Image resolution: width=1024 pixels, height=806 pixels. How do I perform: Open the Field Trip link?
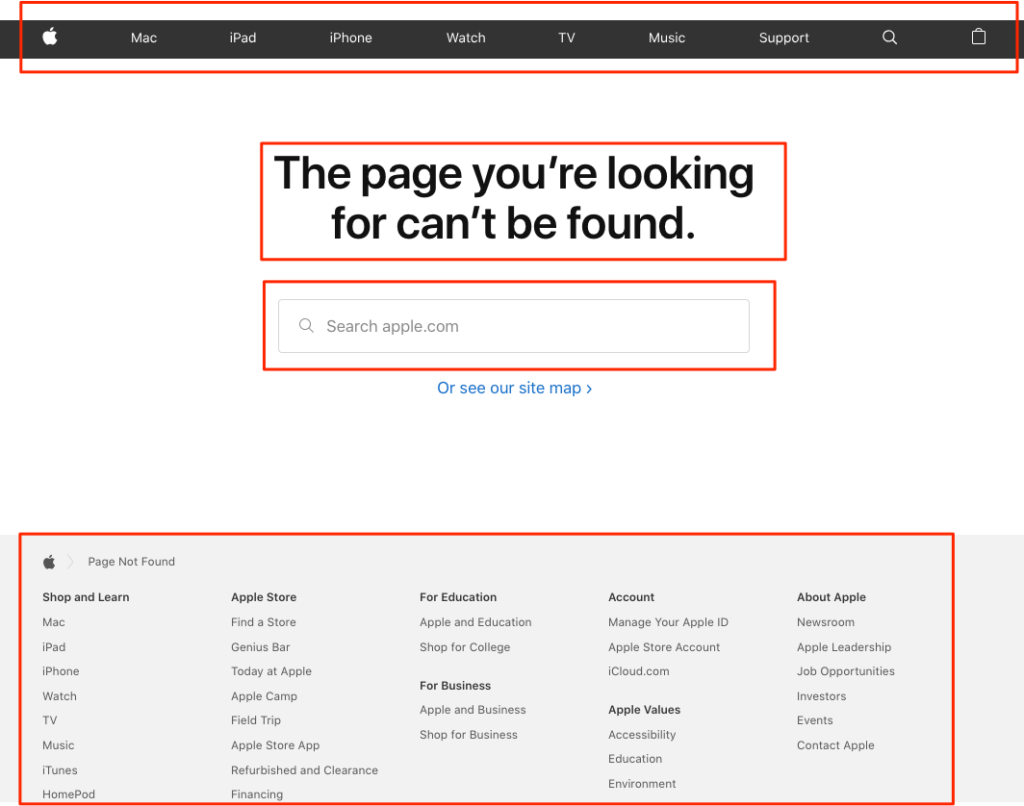(x=256, y=720)
